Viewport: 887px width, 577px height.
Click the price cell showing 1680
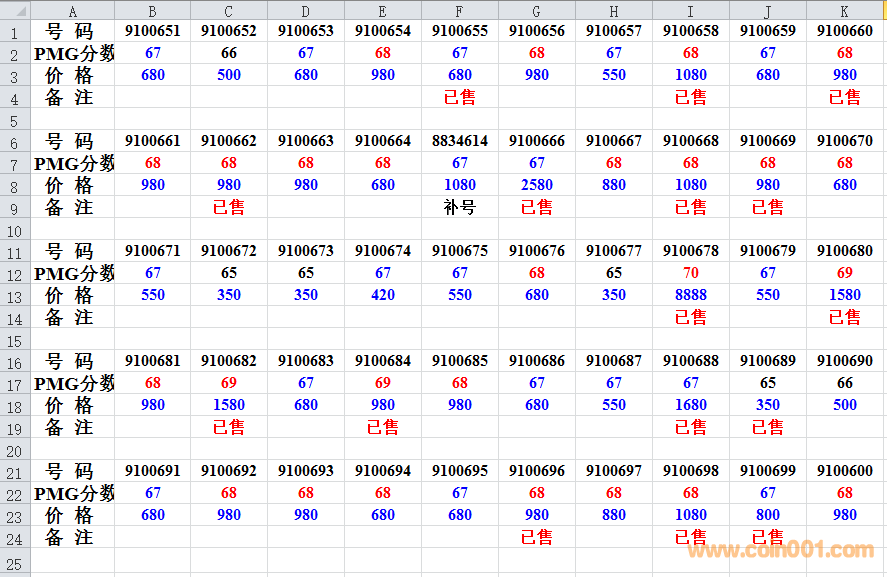click(x=690, y=405)
